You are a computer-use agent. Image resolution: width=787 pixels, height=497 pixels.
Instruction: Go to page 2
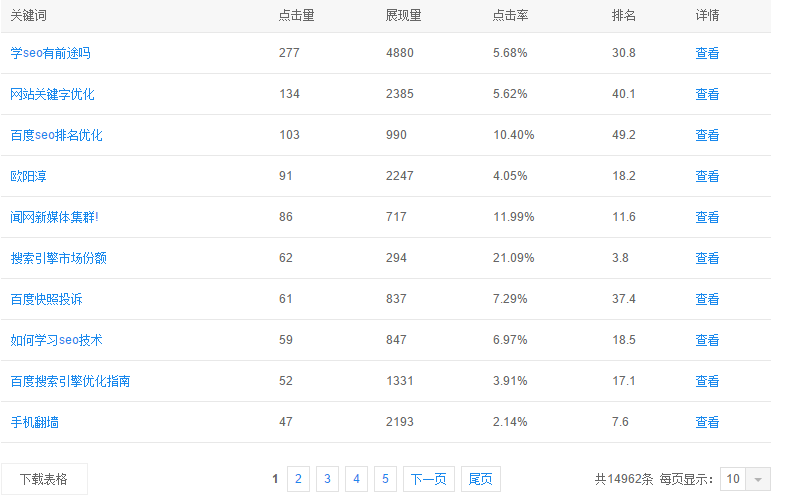298,479
